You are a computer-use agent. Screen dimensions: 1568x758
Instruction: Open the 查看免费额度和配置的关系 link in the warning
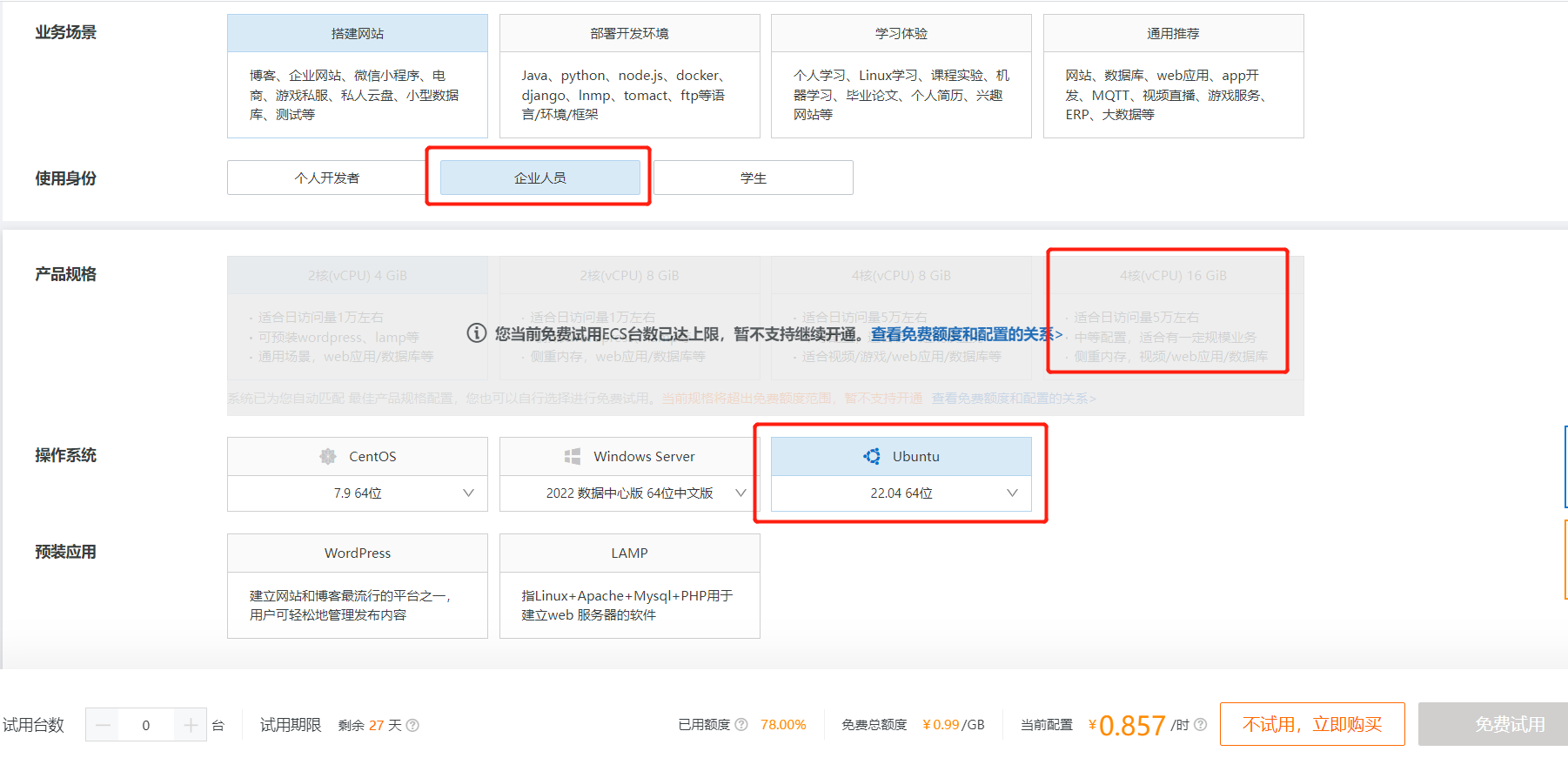coord(967,334)
